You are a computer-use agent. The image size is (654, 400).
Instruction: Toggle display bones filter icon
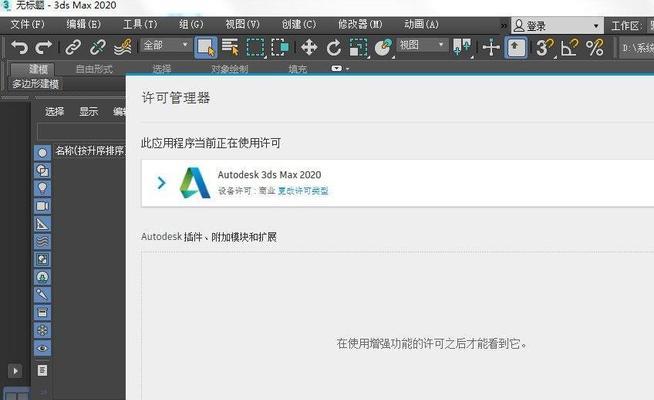[42, 294]
